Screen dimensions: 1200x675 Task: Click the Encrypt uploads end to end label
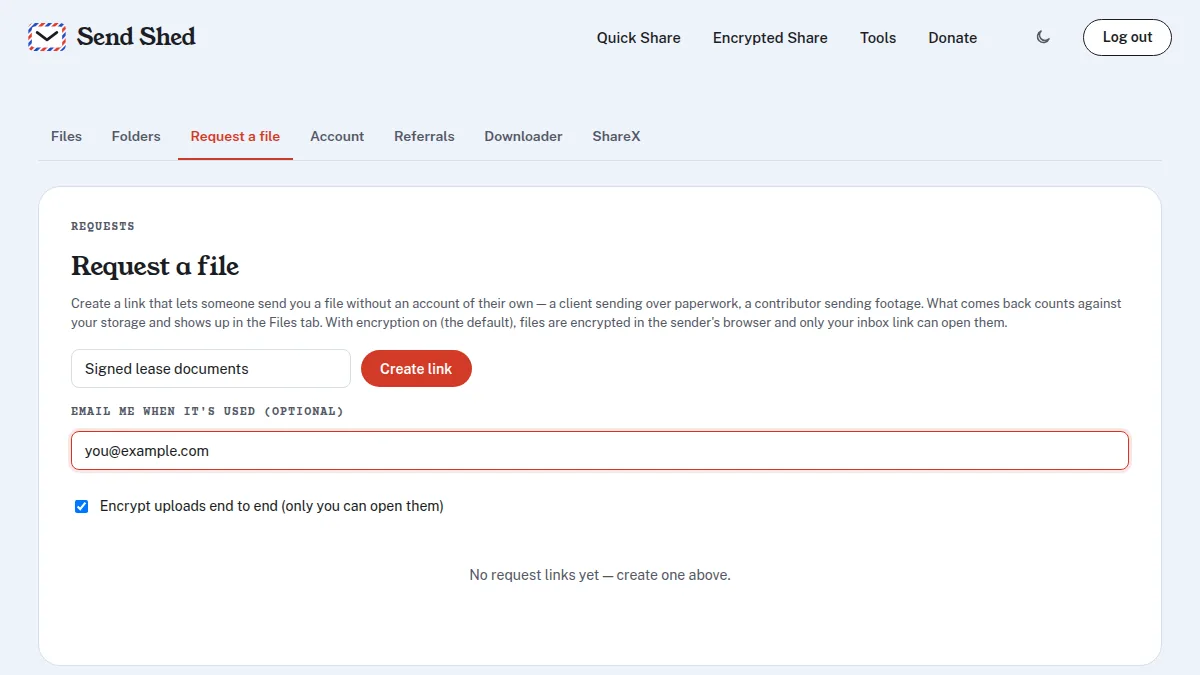272,506
